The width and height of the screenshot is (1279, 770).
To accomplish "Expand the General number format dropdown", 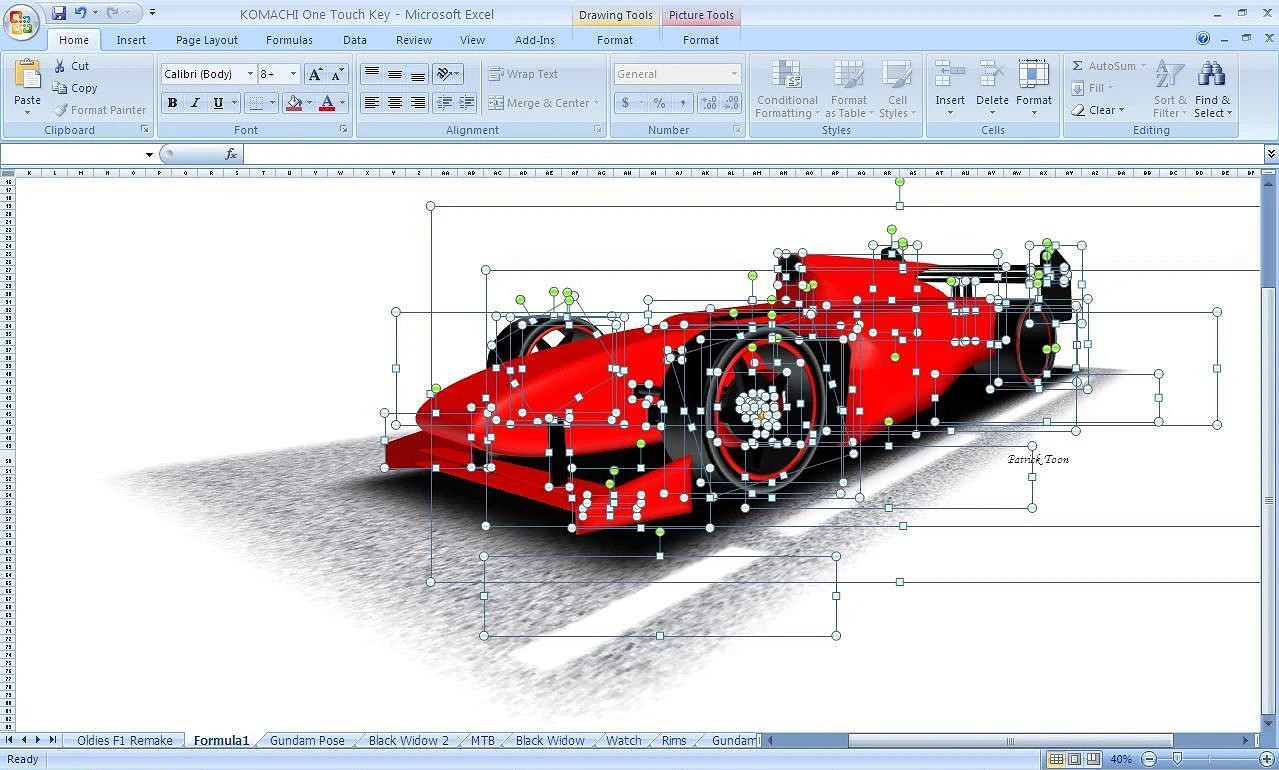I will (733, 74).
